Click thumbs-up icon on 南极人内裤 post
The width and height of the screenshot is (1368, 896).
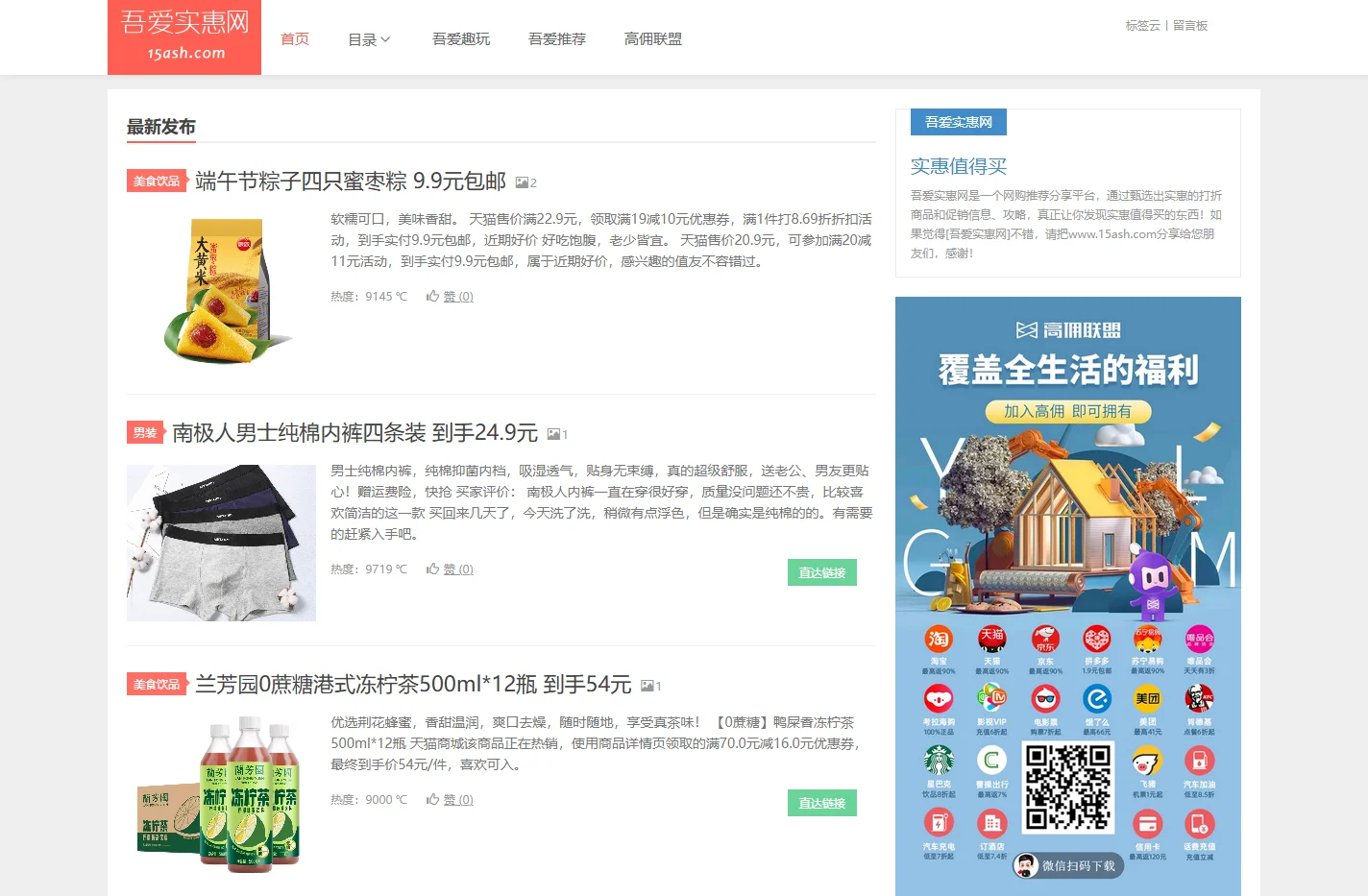(x=433, y=569)
